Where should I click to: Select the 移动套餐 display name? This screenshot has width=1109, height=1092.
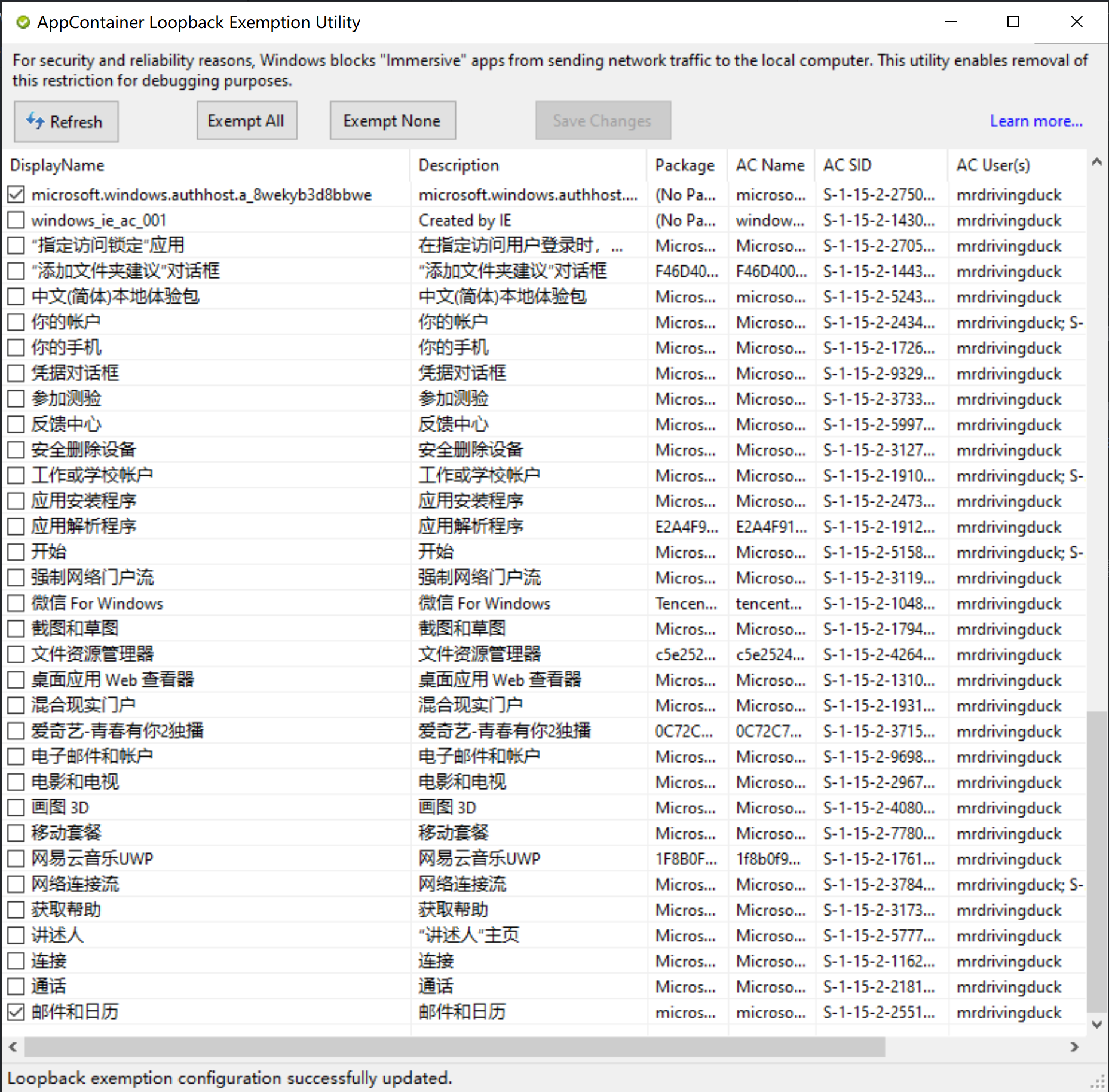click(x=66, y=833)
